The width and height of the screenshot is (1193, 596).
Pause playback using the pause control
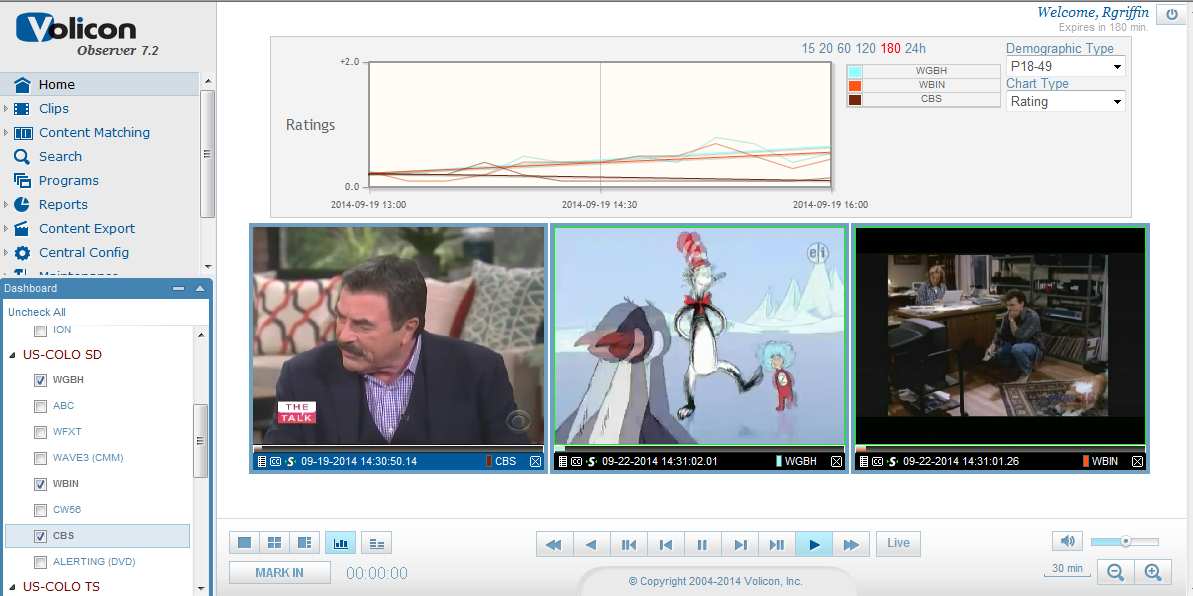point(703,543)
